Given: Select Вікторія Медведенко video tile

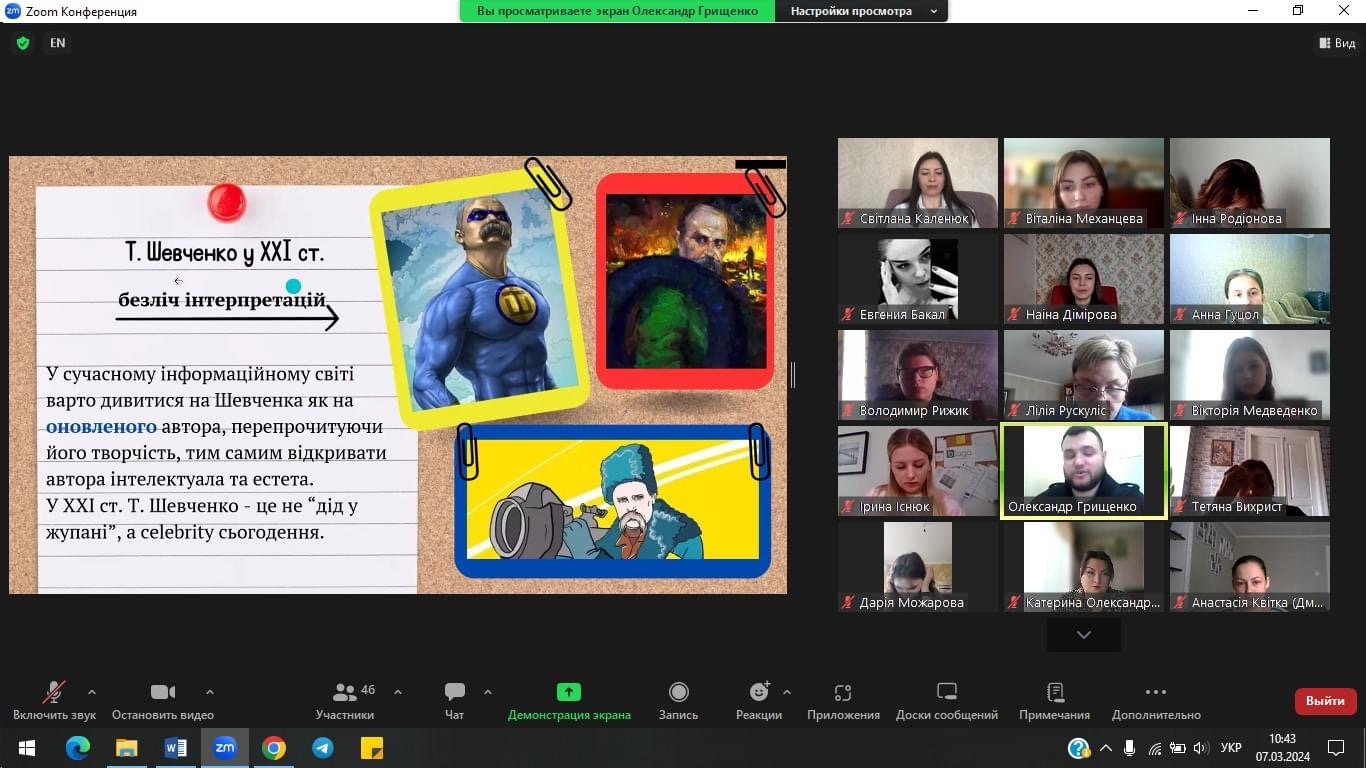Looking at the screenshot, I should pyautogui.click(x=1250, y=375).
